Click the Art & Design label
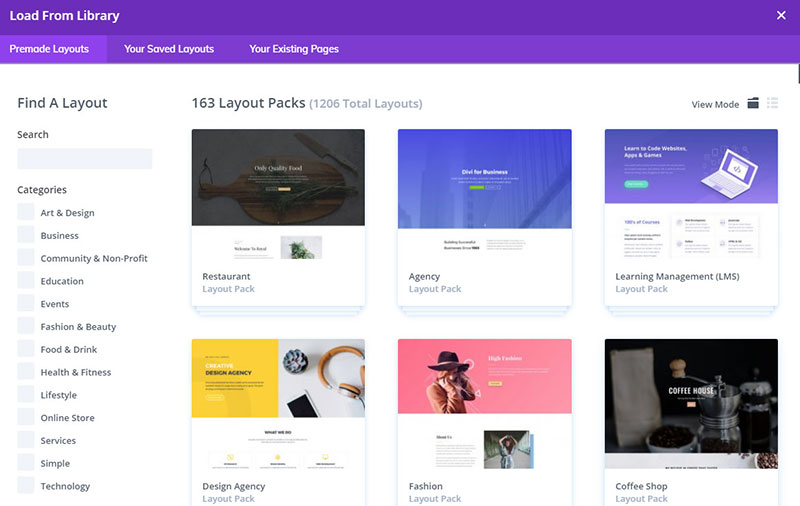800x506 pixels. [67, 213]
